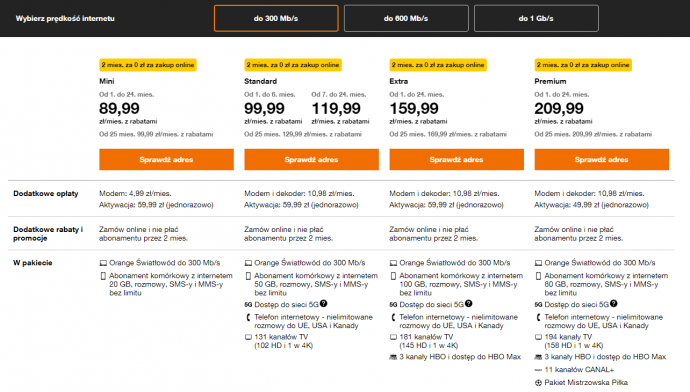Image resolution: width=690 pixels, height=392 pixels.
Task: Click the price '159,99'
Action: (x=414, y=108)
